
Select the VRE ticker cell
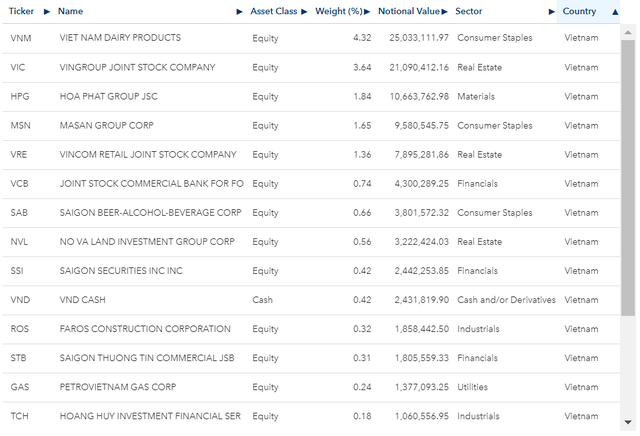coord(18,155)
